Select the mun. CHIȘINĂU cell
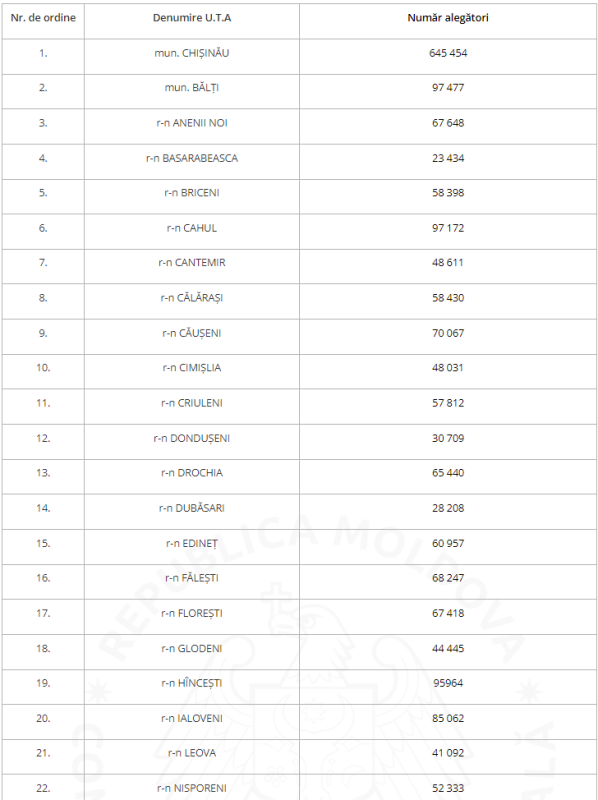The width and height of the screenshot is (598, 800). 192,53
